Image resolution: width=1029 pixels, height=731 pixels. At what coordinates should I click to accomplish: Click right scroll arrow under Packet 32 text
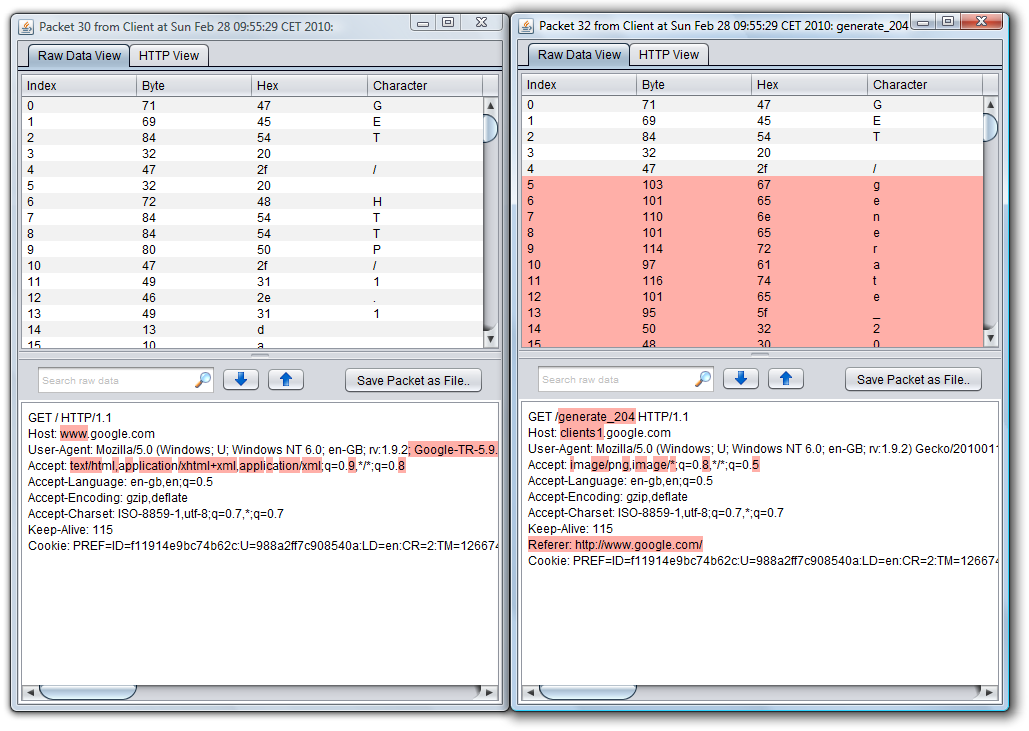coord(990,692)
